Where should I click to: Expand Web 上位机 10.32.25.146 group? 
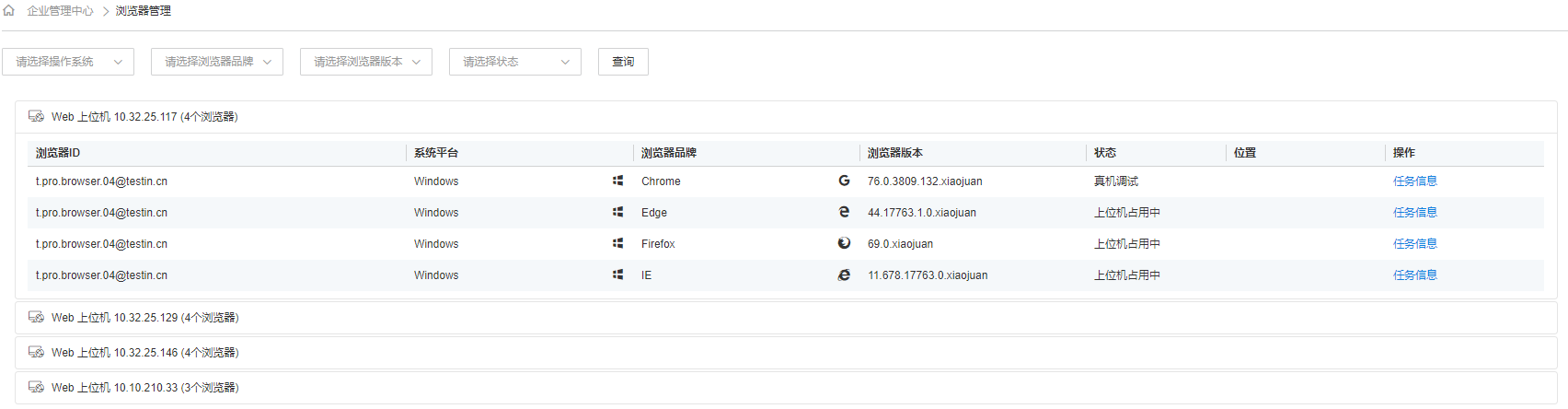click(x=786, y=352)
